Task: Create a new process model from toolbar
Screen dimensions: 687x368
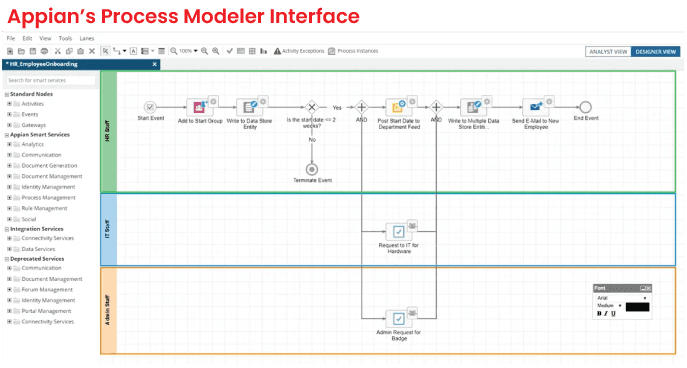Action: (10, 51)
